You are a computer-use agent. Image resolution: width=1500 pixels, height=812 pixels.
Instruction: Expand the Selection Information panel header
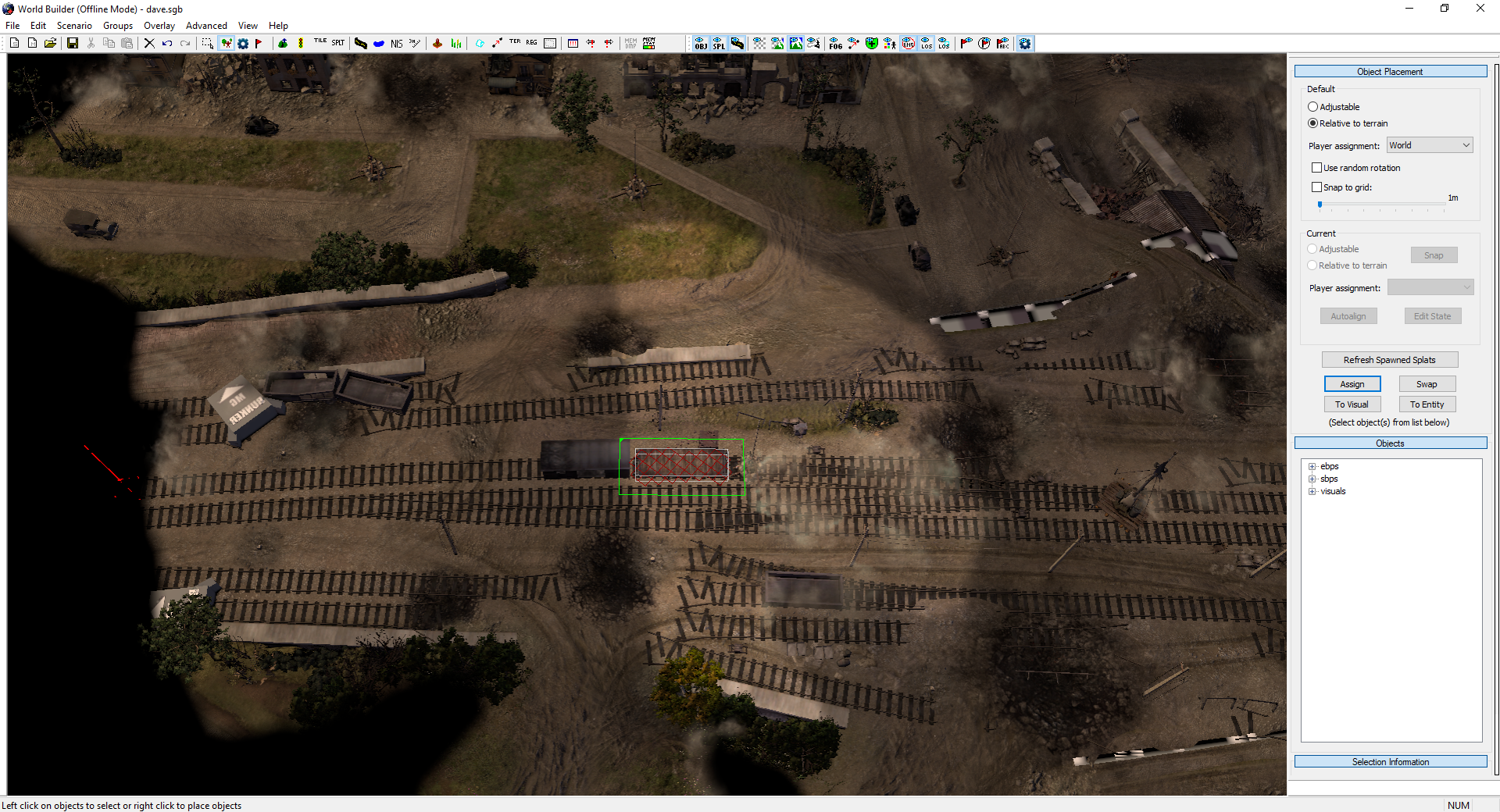tap(1390, 761)
